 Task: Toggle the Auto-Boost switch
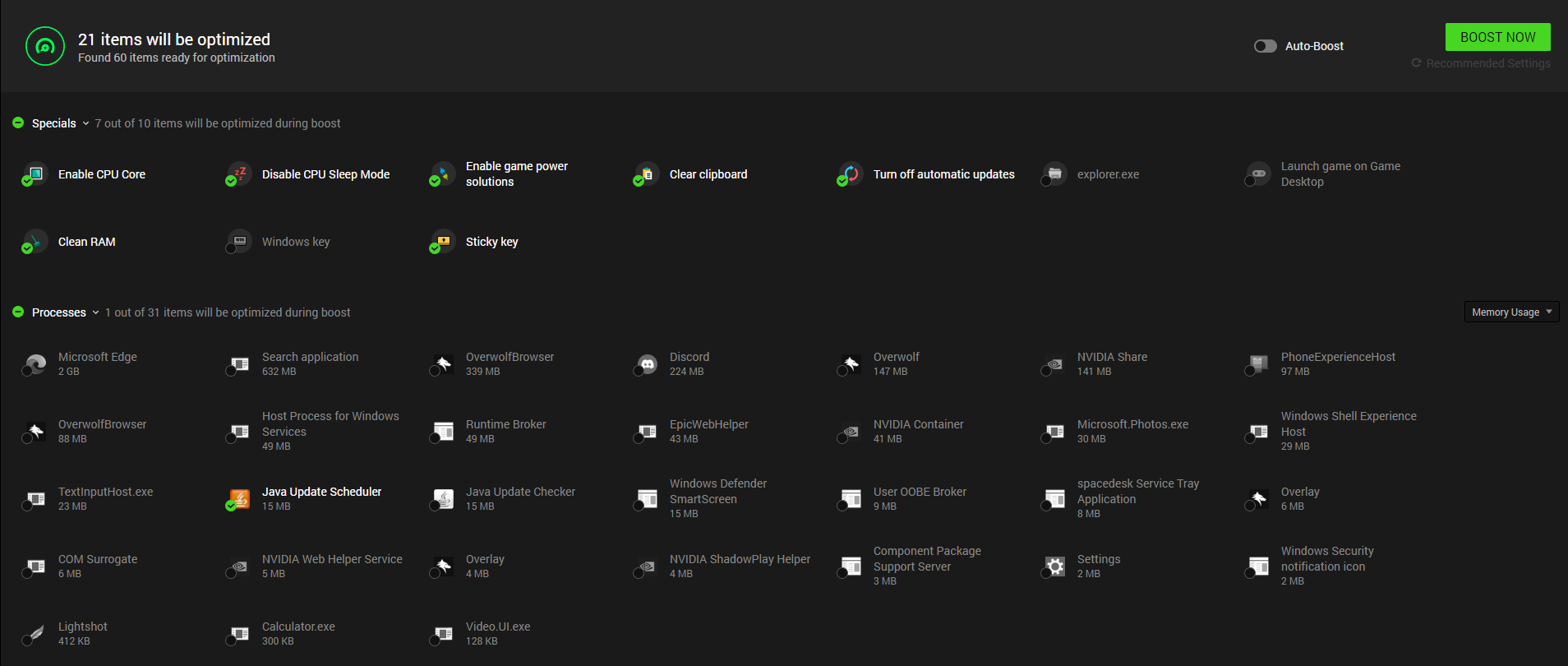1265,46
